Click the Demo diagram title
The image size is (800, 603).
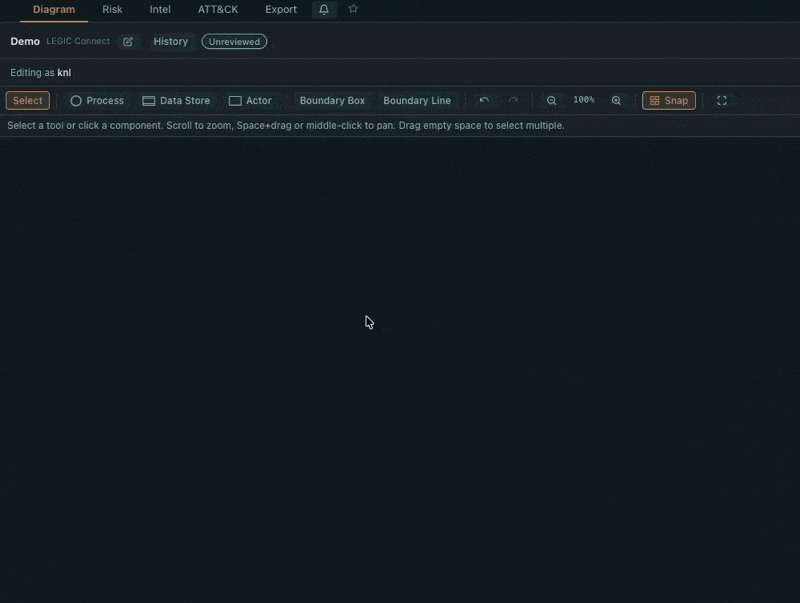coord(25,41)
